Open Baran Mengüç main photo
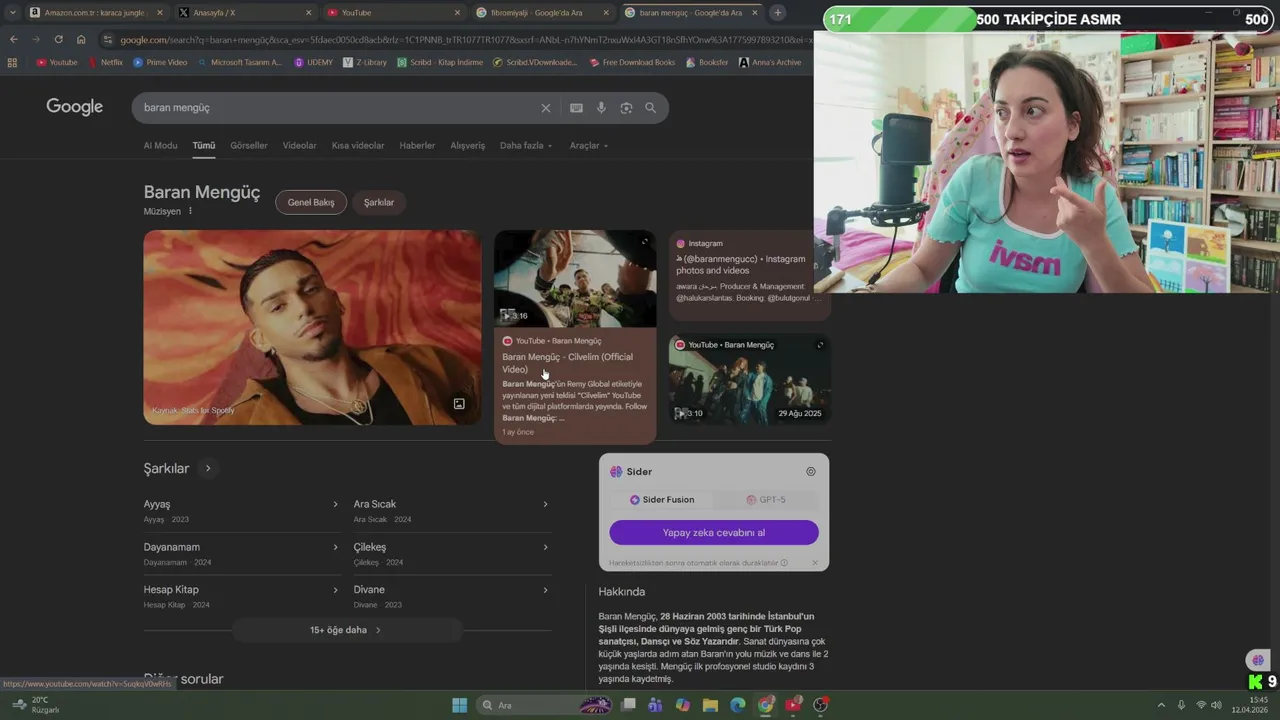The width and height of the screenshot is (1280, 720). click(x=312, y=328)
